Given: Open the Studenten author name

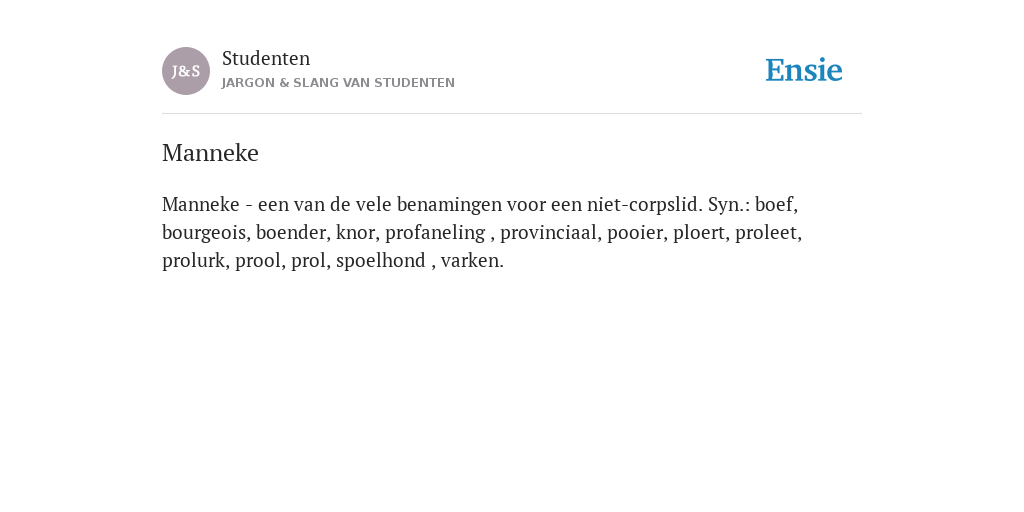Looking at the screenshot, I should 266,58.
